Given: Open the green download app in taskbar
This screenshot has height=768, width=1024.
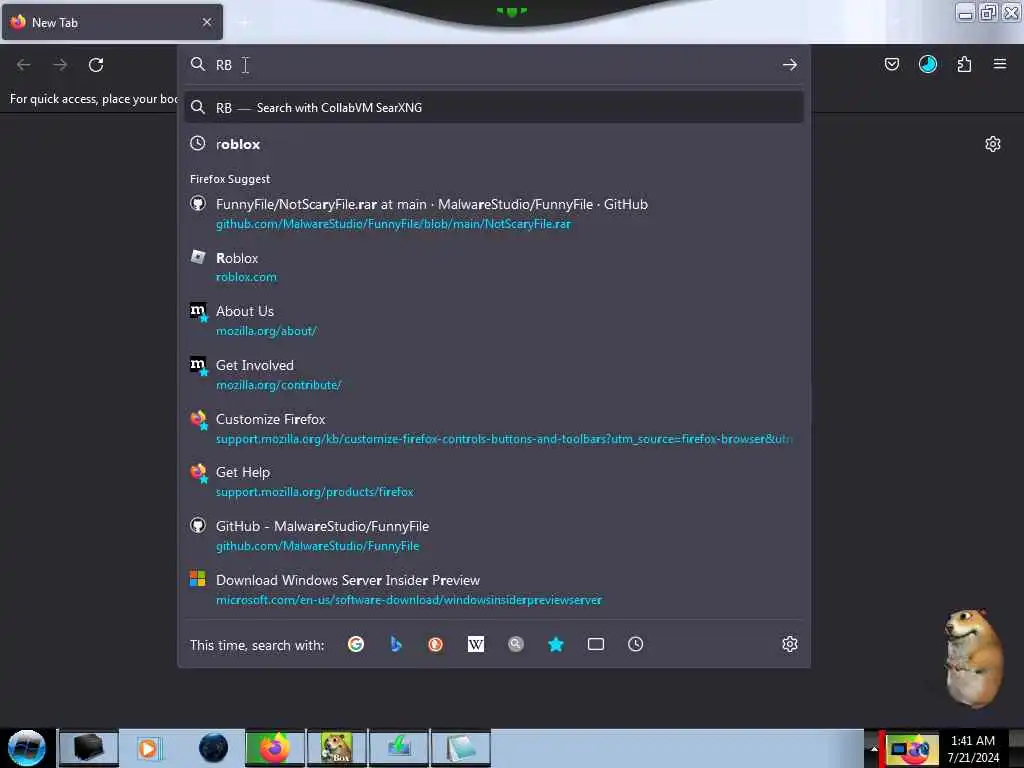Looking at the screenshot, I should 399,748.
